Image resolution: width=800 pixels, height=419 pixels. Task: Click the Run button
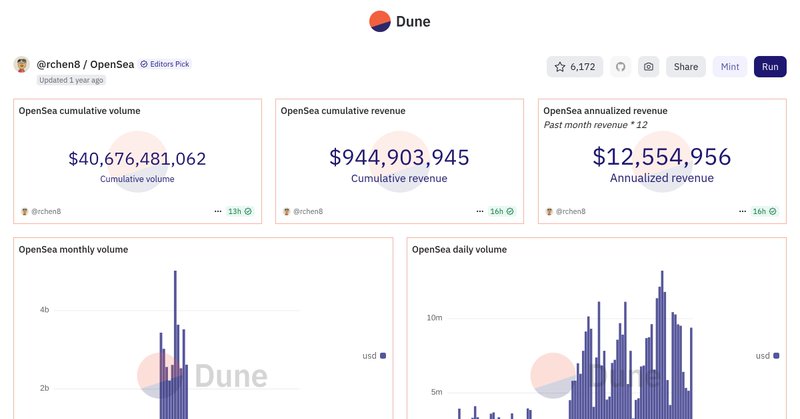click(770, 67)
